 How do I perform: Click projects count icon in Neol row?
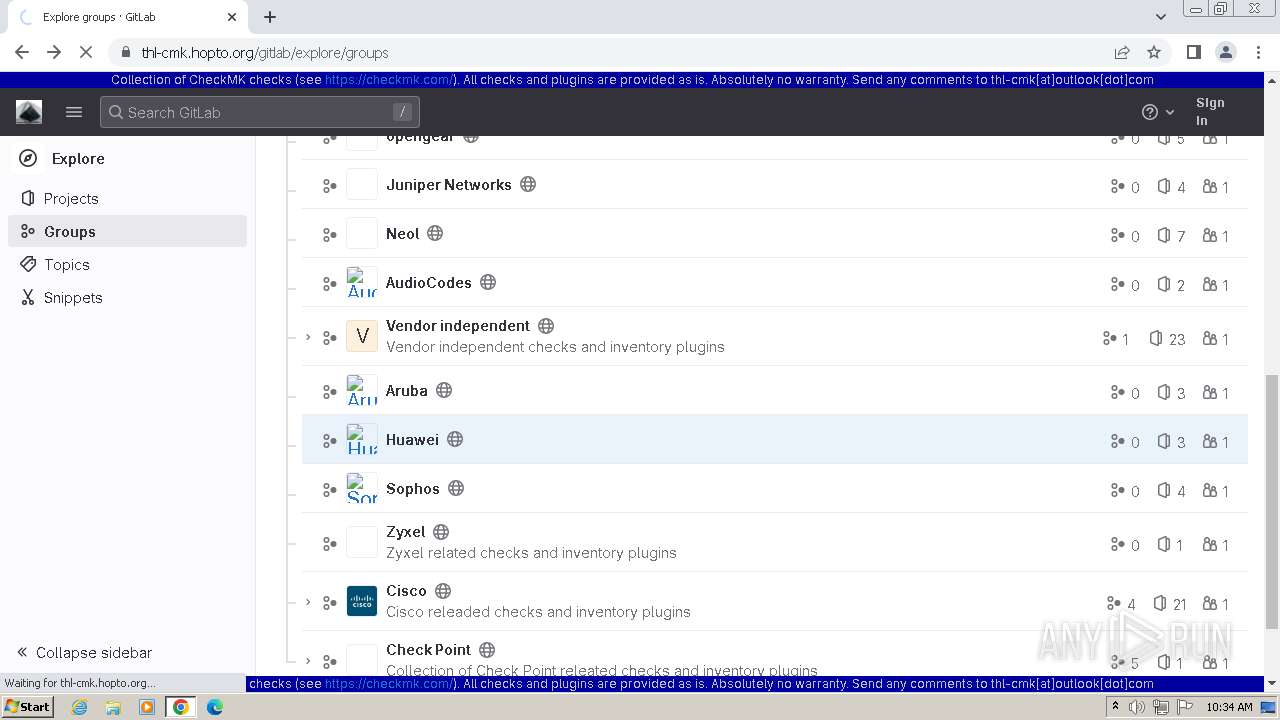point(1164,235)
